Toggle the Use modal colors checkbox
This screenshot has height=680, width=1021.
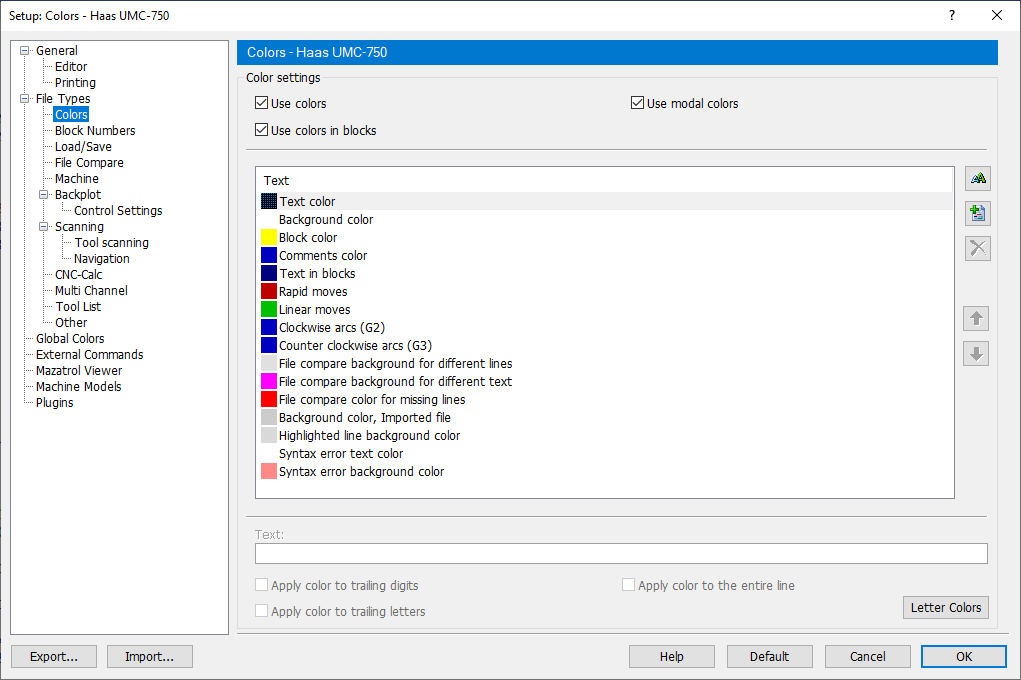click(x=637, y=103)
